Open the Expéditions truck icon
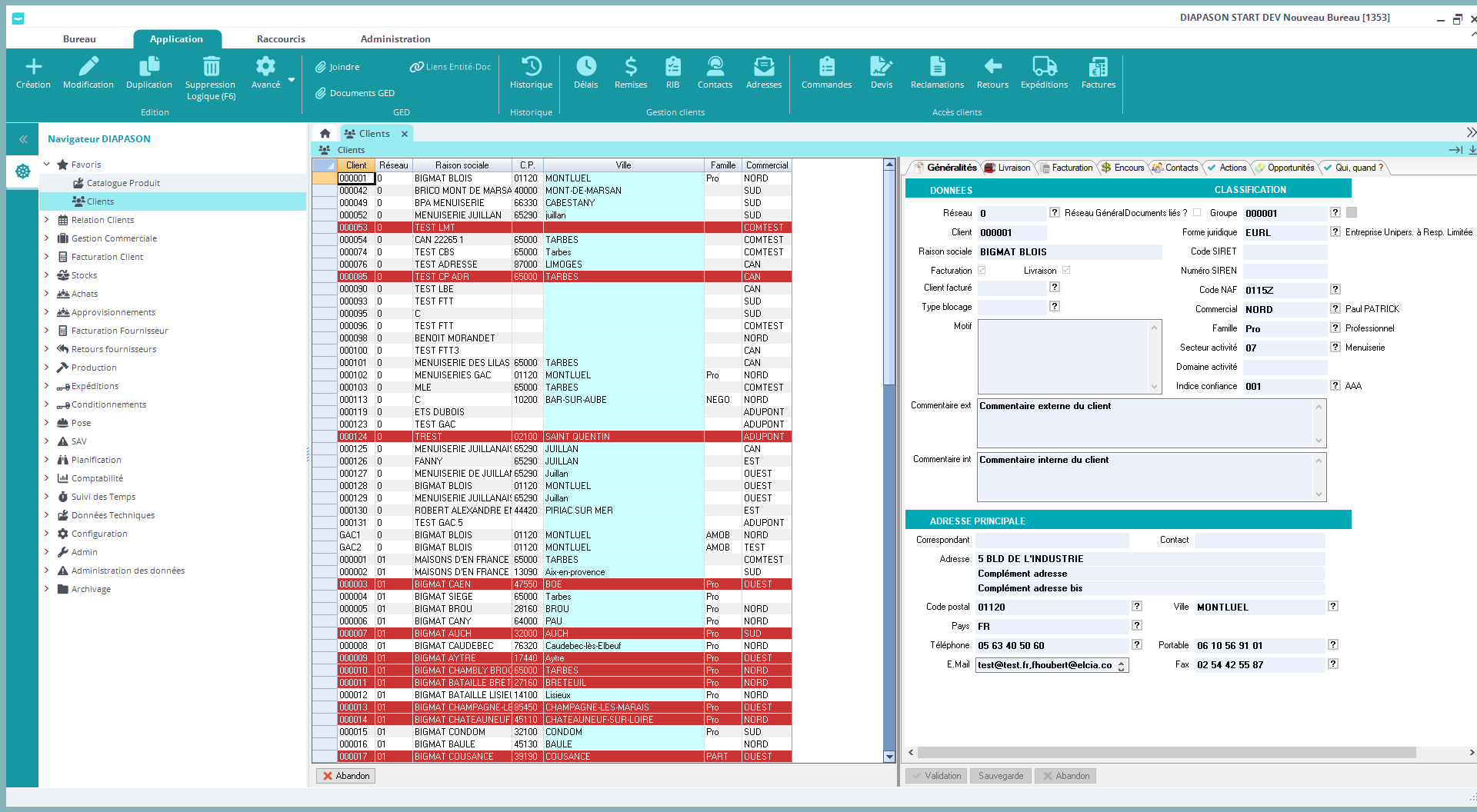Viewport: 1477px width, 812px height. tap(1044, 67)
